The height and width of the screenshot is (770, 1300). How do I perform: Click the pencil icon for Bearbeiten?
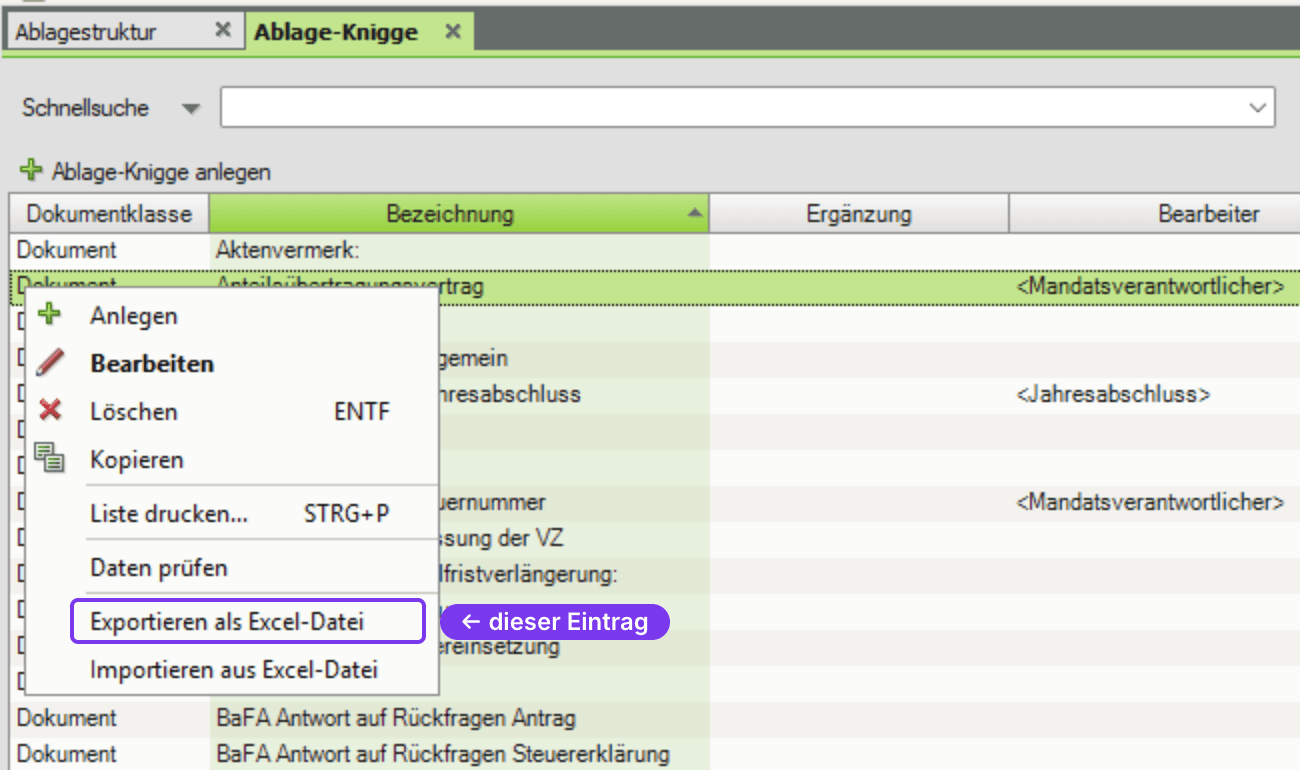coord(49,363)
